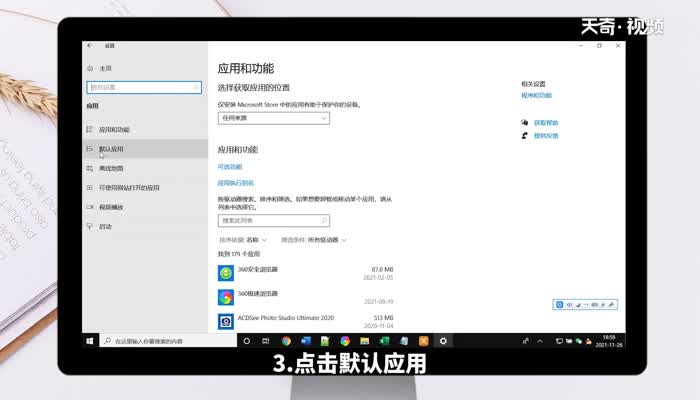Click the Settings gear on taskbar
The width and height of the screenshot is (700, 400).
[443, 341]
